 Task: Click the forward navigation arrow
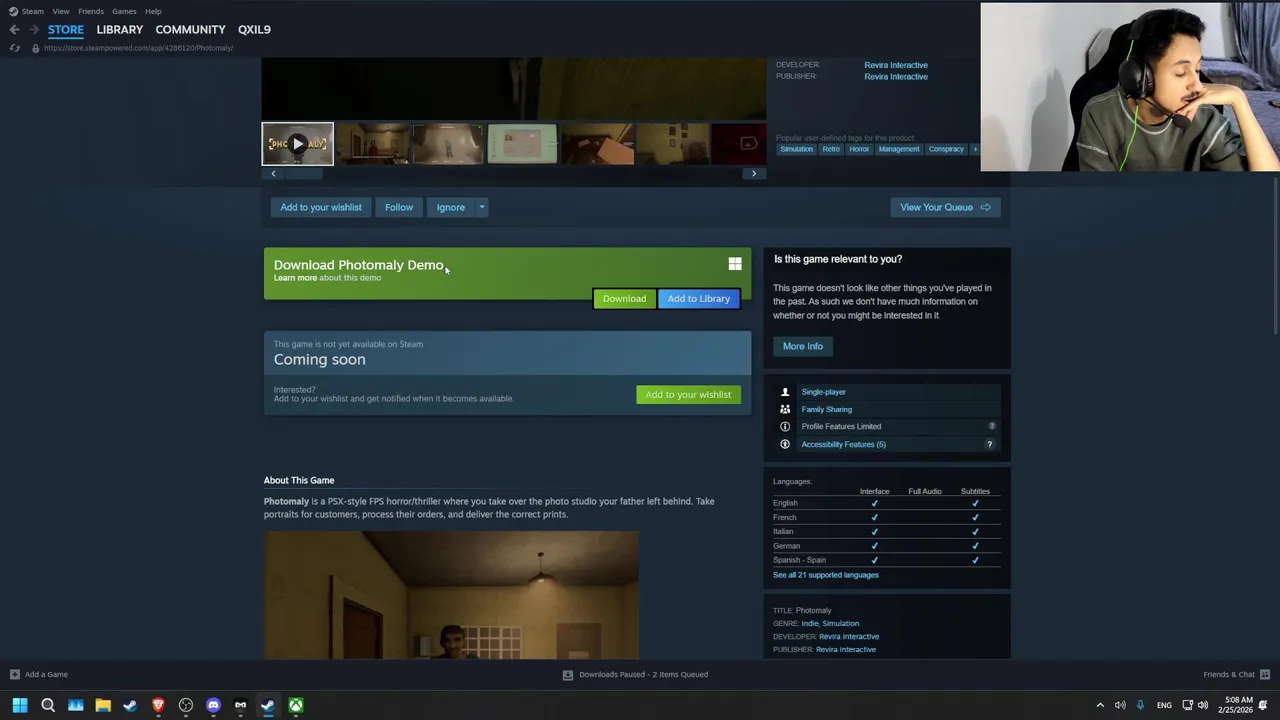[34, 29]
